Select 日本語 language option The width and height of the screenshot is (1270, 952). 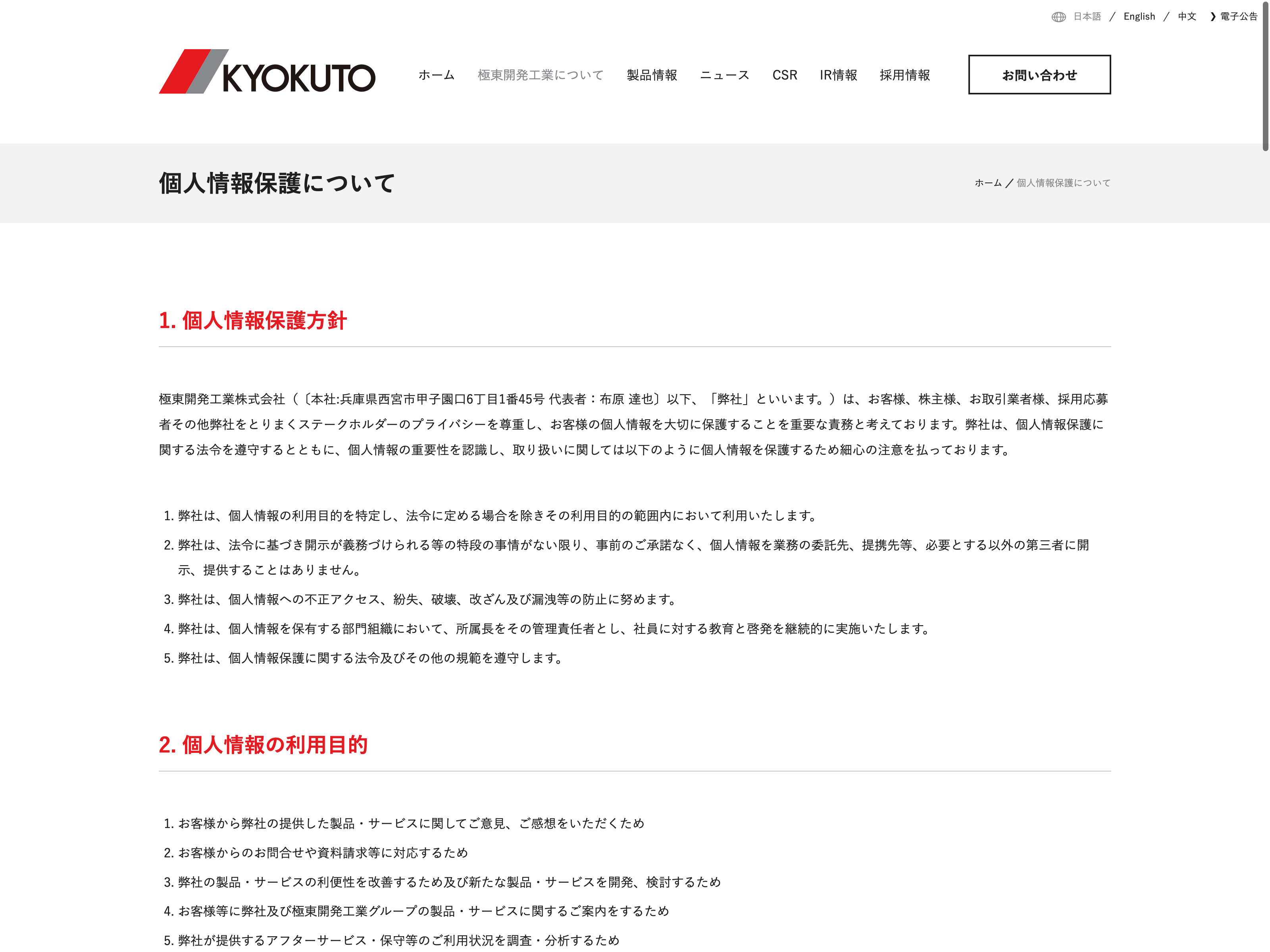click(x=1087, y=17)
